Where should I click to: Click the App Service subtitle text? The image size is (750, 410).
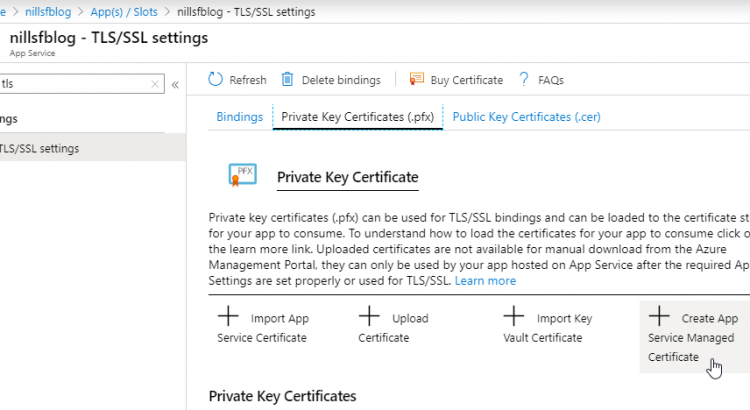(x=32, y=53)
